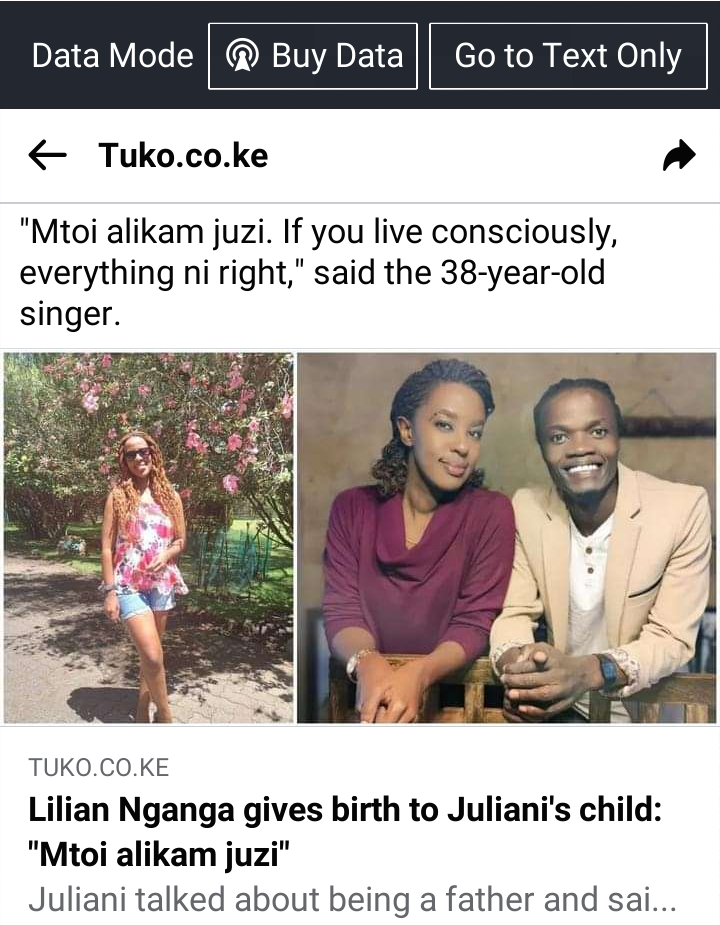Tap the Mtoi alikam juzi post text
720x925 pixels.
319,273
